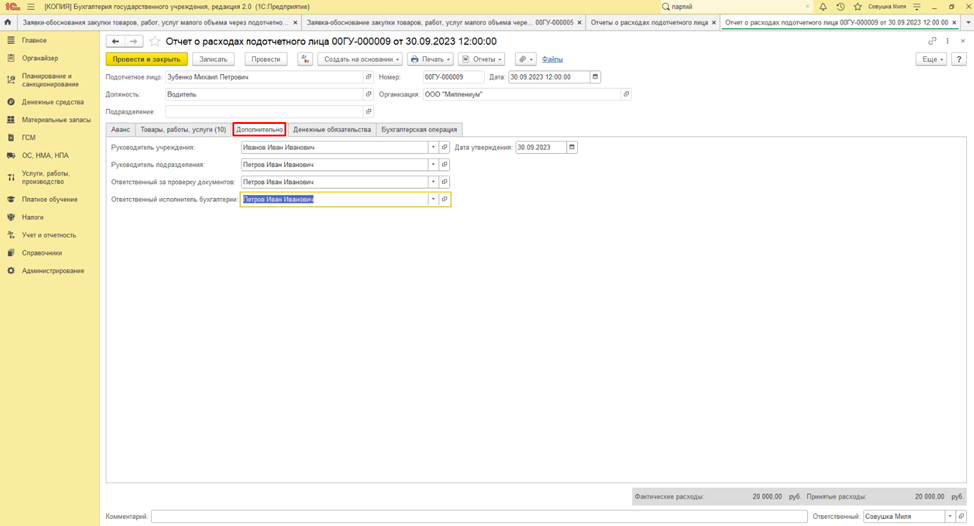Open Руководитель подразделения record link icon
Viewport: 974px width, 526px height.
tap(444, 165)
